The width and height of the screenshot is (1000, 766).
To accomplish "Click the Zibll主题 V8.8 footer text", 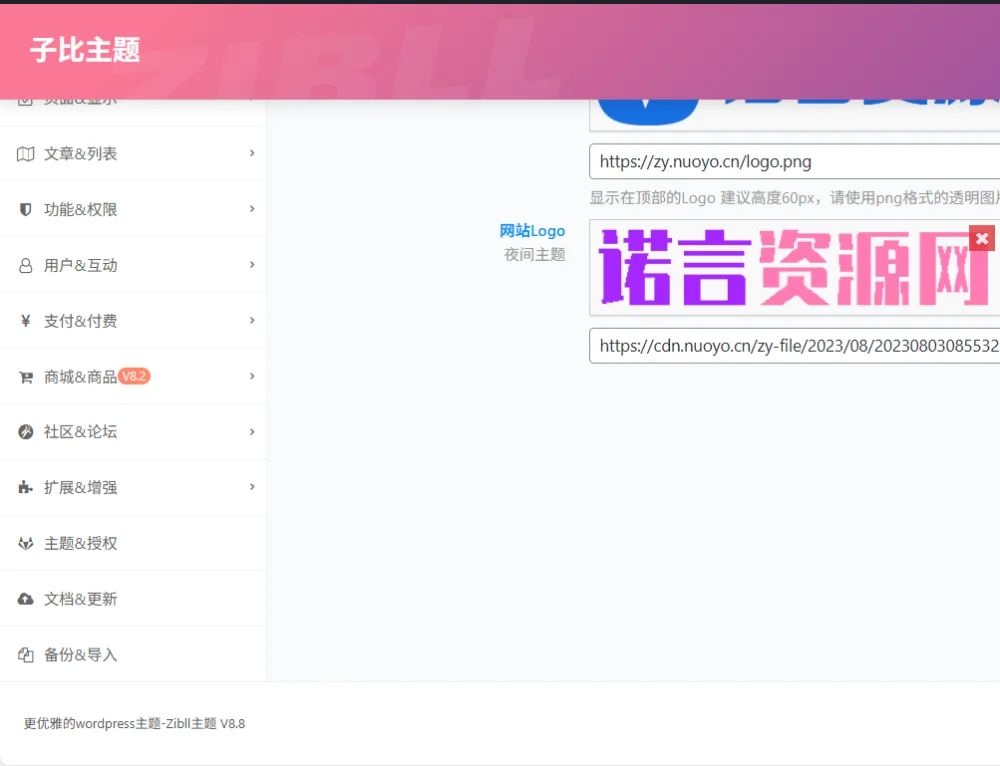I will tap(205, 723).
